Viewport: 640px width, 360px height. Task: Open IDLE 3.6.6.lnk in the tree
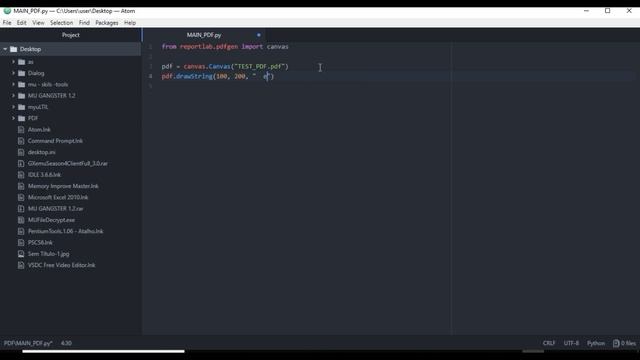[44, 175]
